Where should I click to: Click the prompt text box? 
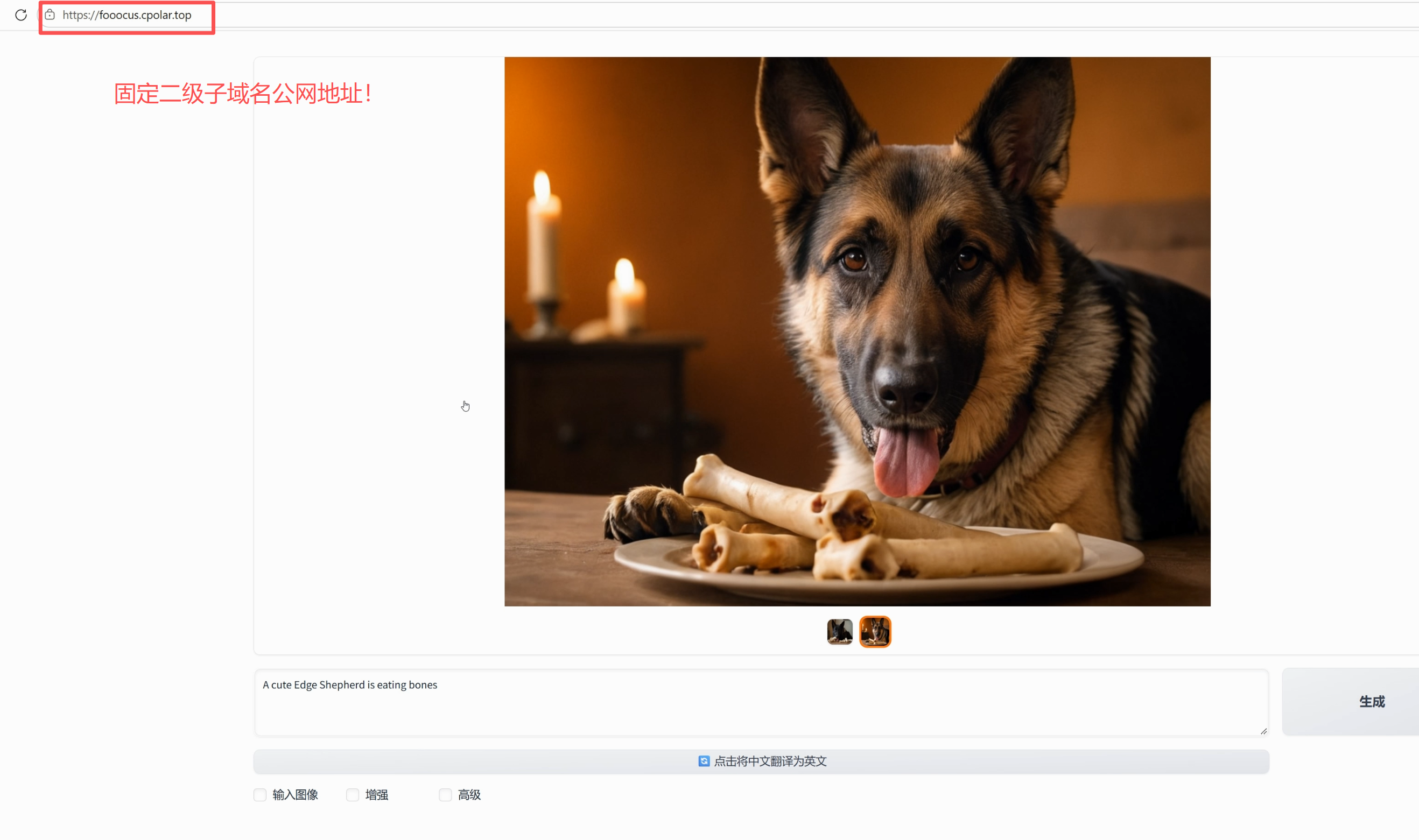761,702
